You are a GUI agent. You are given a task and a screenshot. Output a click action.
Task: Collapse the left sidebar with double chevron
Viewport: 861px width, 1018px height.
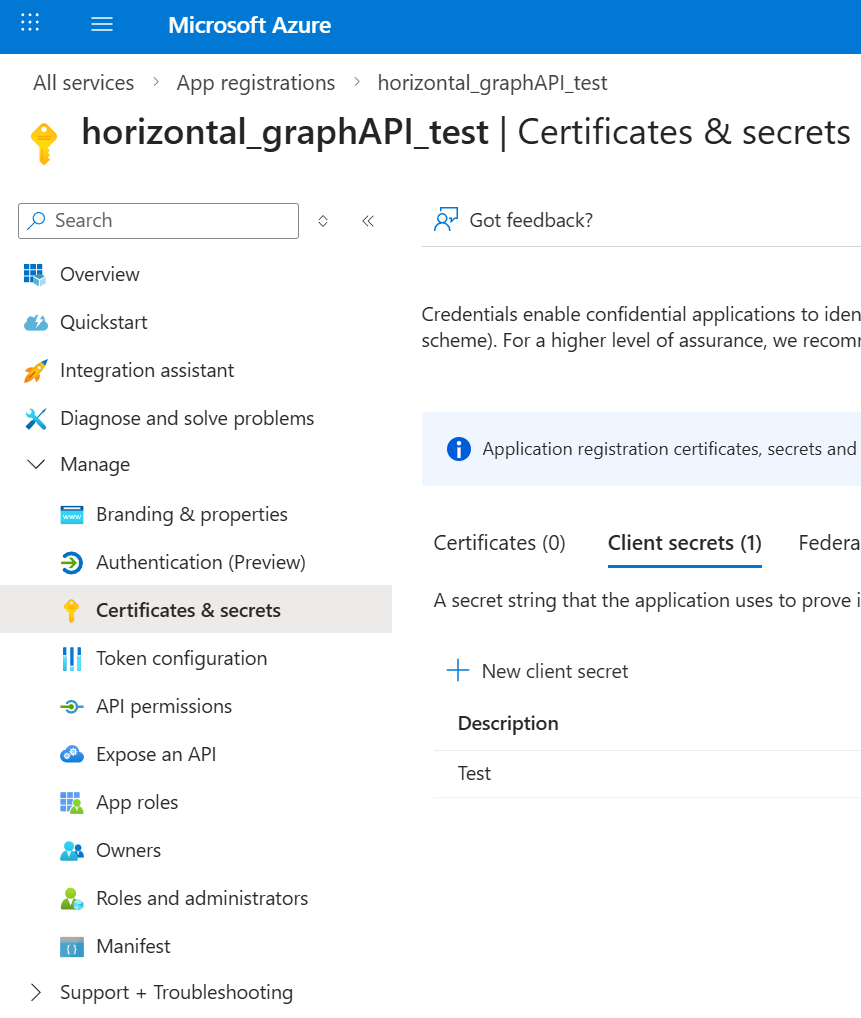point(367,221)
